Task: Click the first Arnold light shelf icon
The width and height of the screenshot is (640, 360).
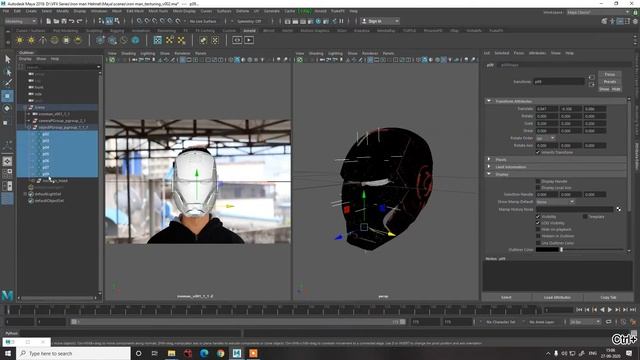Action: coord(19,40)
